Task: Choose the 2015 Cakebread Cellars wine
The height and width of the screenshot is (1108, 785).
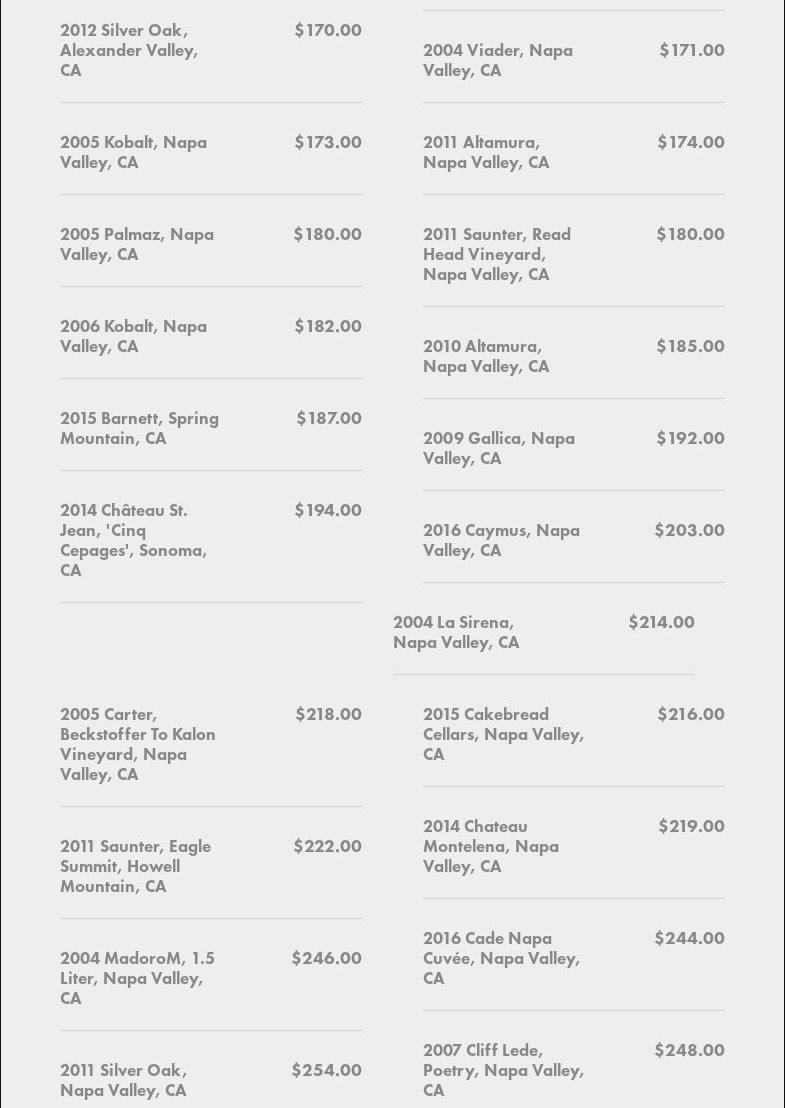Action: click(503, 734)
